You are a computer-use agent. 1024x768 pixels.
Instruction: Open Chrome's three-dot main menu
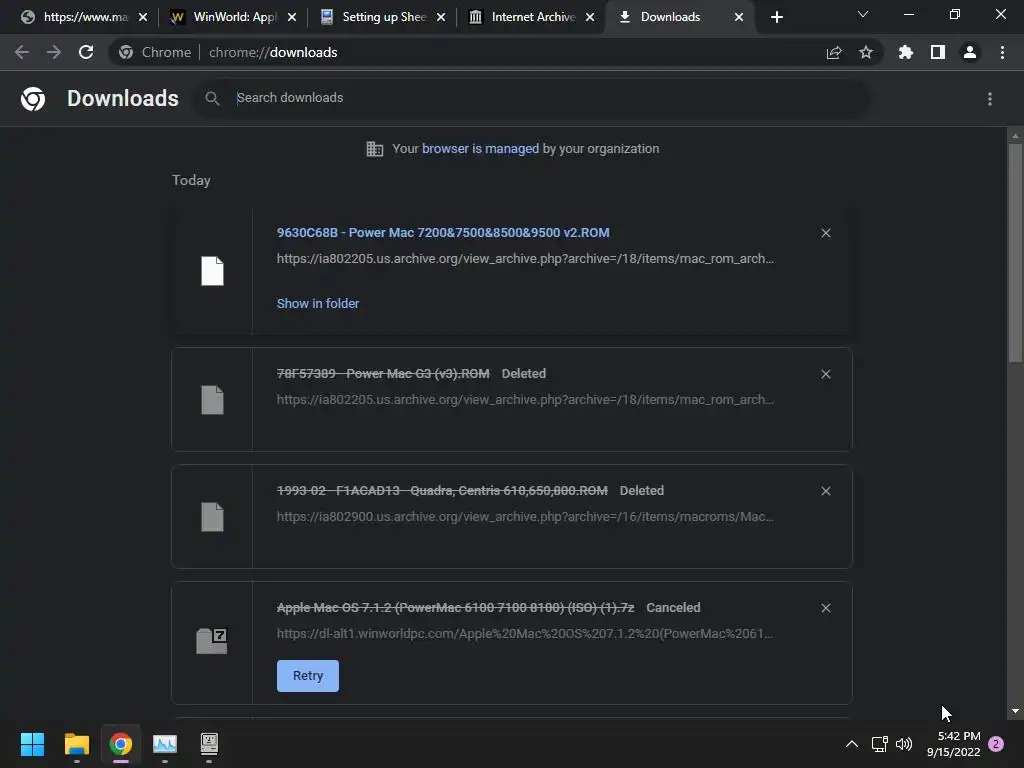click(x=1002, y=52)
